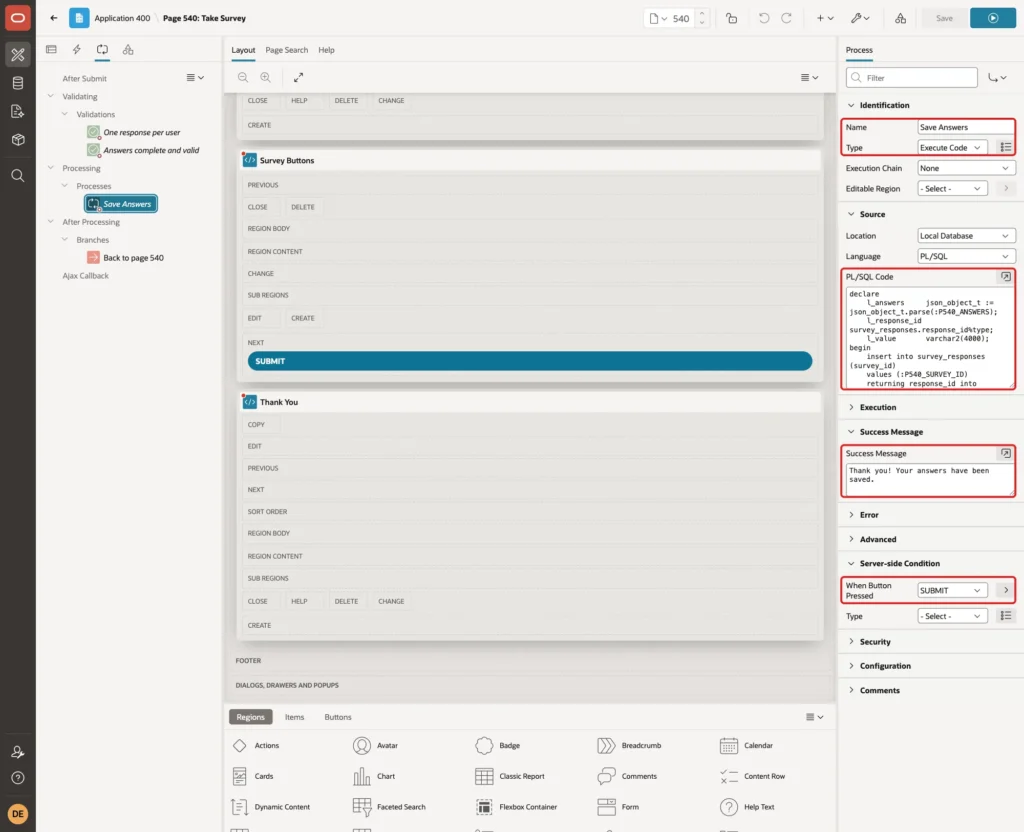
Task: Select the SUBMIT button in layout
Action: (x=530, y=361)
